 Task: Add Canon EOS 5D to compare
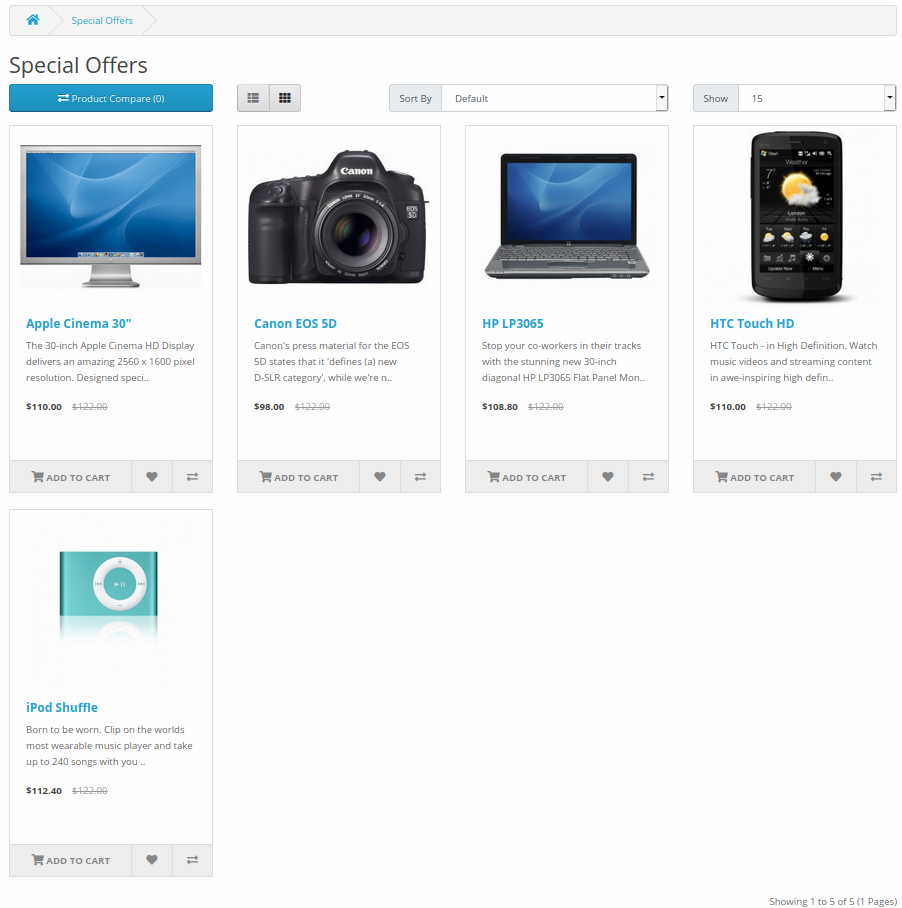(x=420, y=477)
